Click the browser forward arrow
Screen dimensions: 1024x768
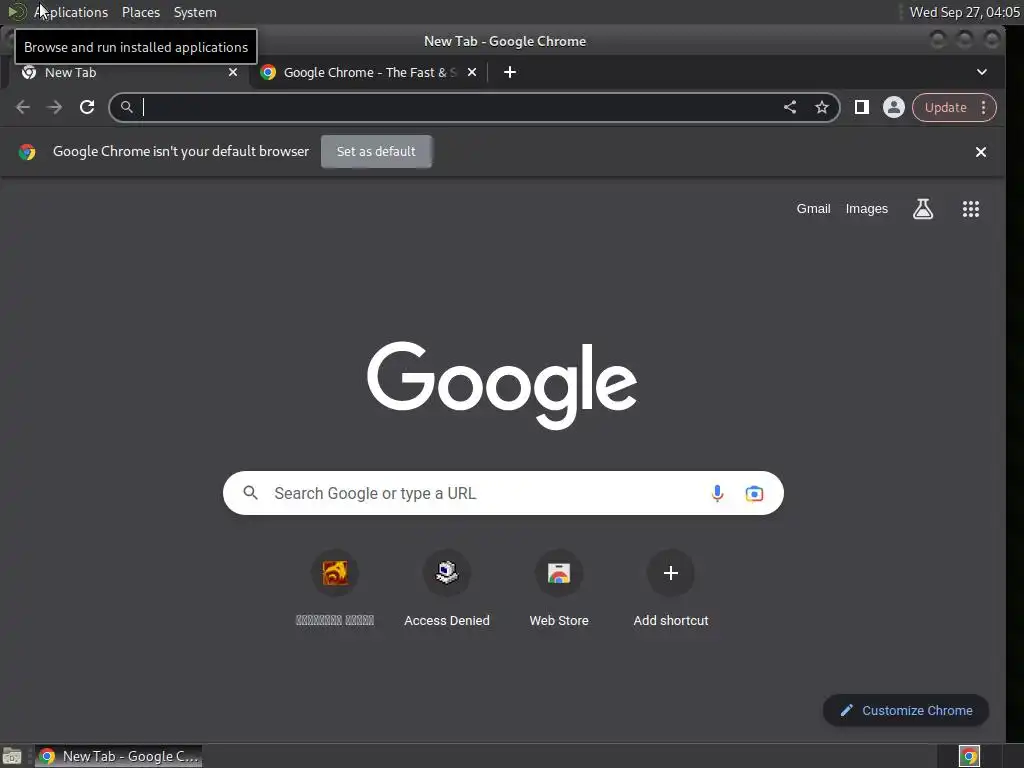pos(55,107)
